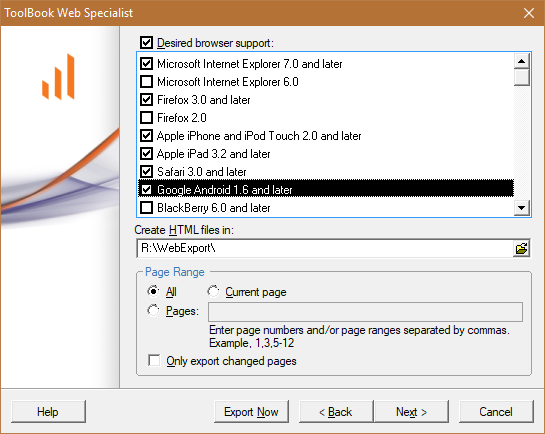Toggle the Desired browser support checkbox
545x434 pixels.
[146, 43]
